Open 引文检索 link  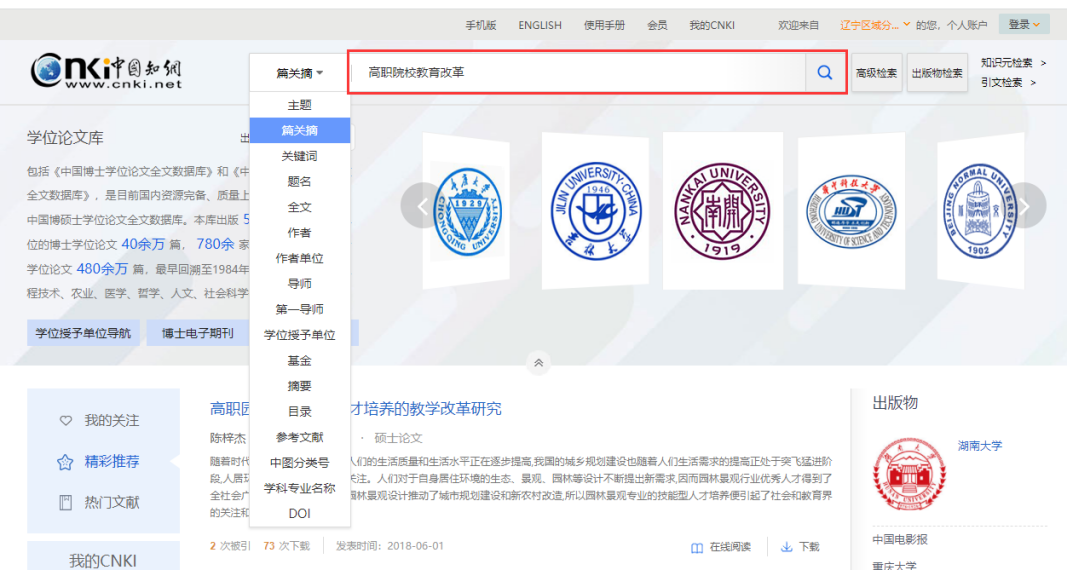pos(1002,82)
